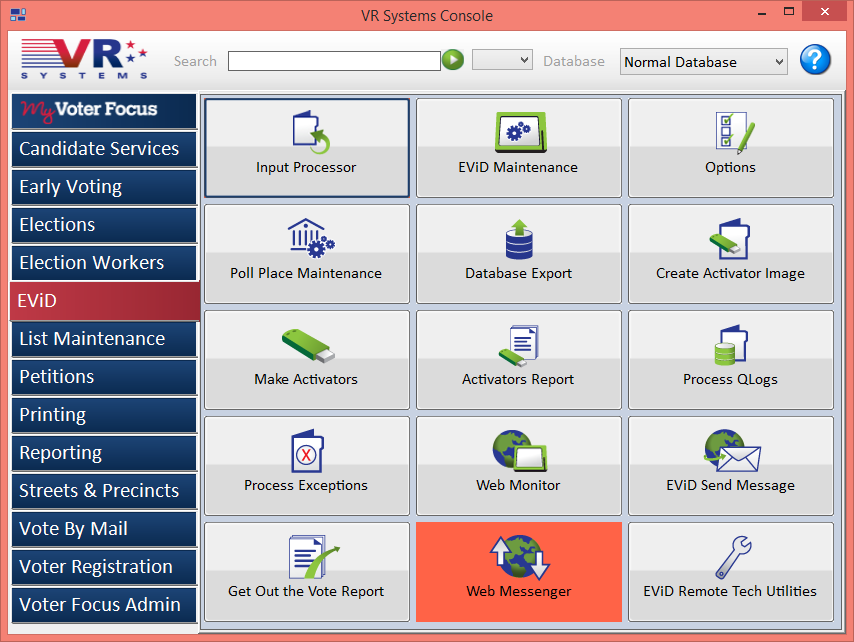Viewport: 854px width, 642px height.
Task: Expand the Normal Database dropdown
Action: click(x=703, y=62)
